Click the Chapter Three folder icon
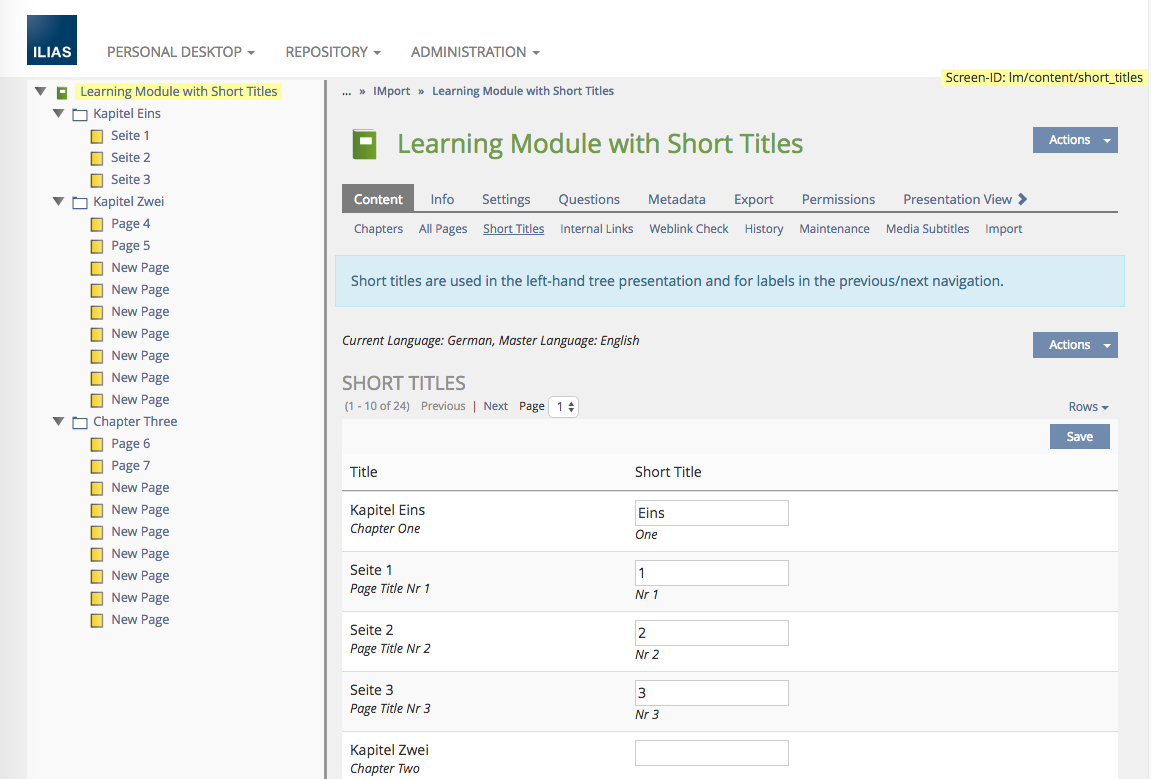 click(x=80, y=422)
